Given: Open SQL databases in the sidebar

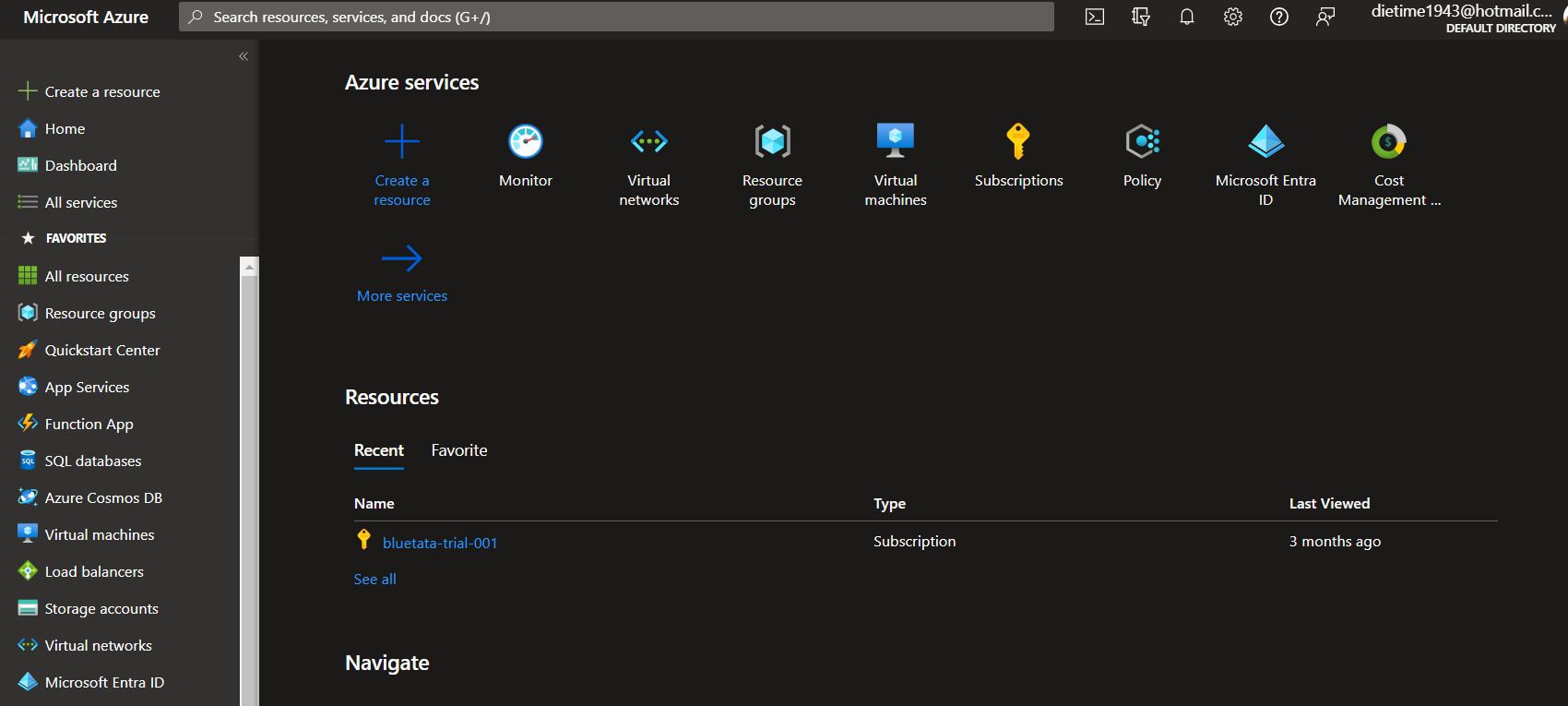Looking at the screenshot, I should pyautogui.click(x=93, y=461).
